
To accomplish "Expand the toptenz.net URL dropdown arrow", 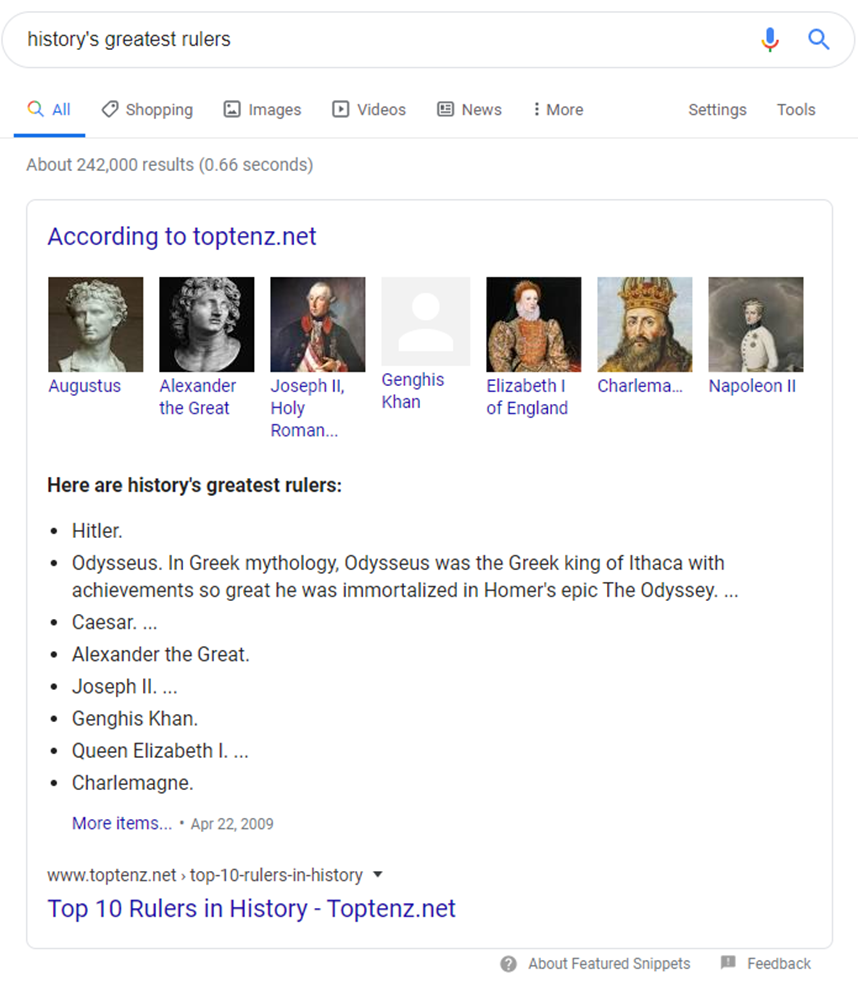I will pyautogui.click(x=377, y=874).
